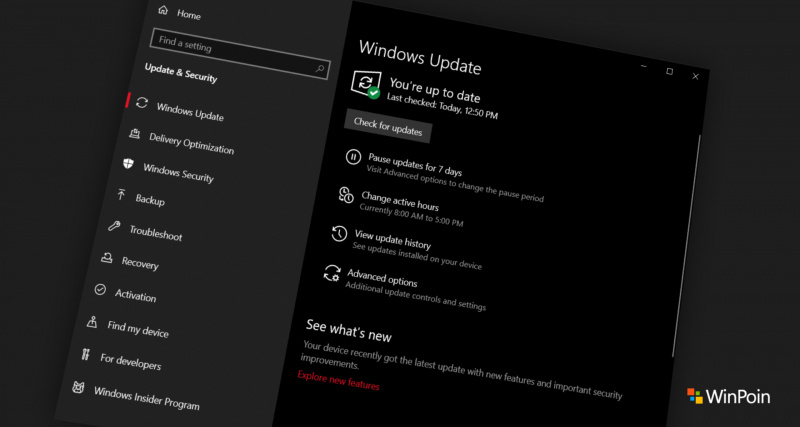Click the Home icon in the sidebar
800x427 pixels.
163,10
